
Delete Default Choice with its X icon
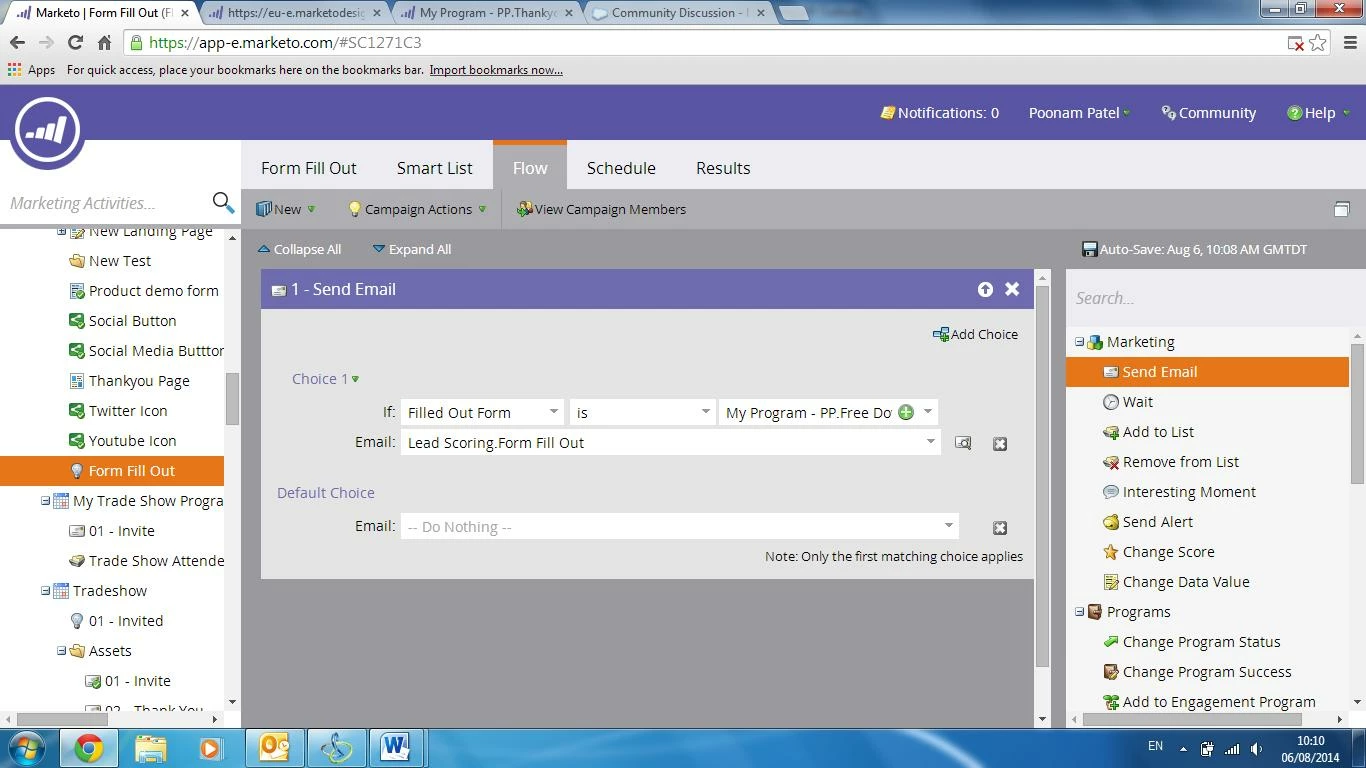1000,528
